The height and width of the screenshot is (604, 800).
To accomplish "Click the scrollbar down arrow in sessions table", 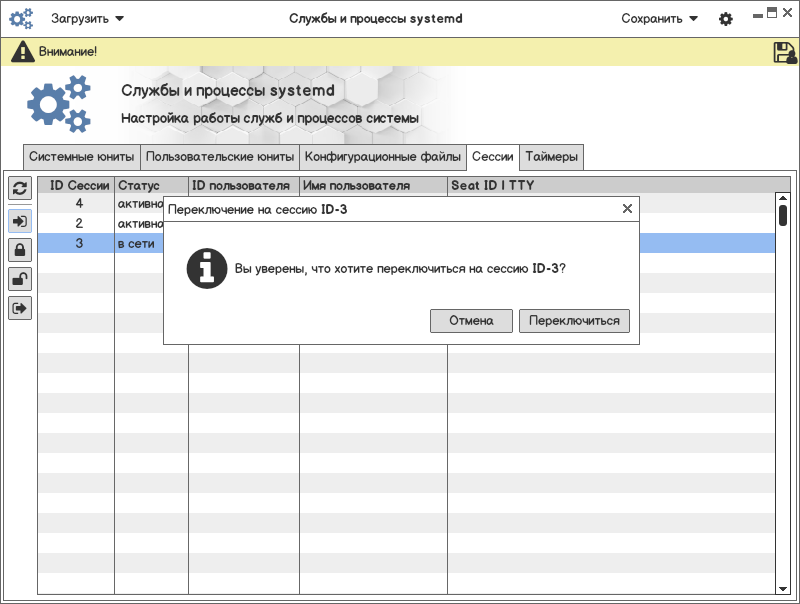I will pyautogui.click(x=783, y=588).
